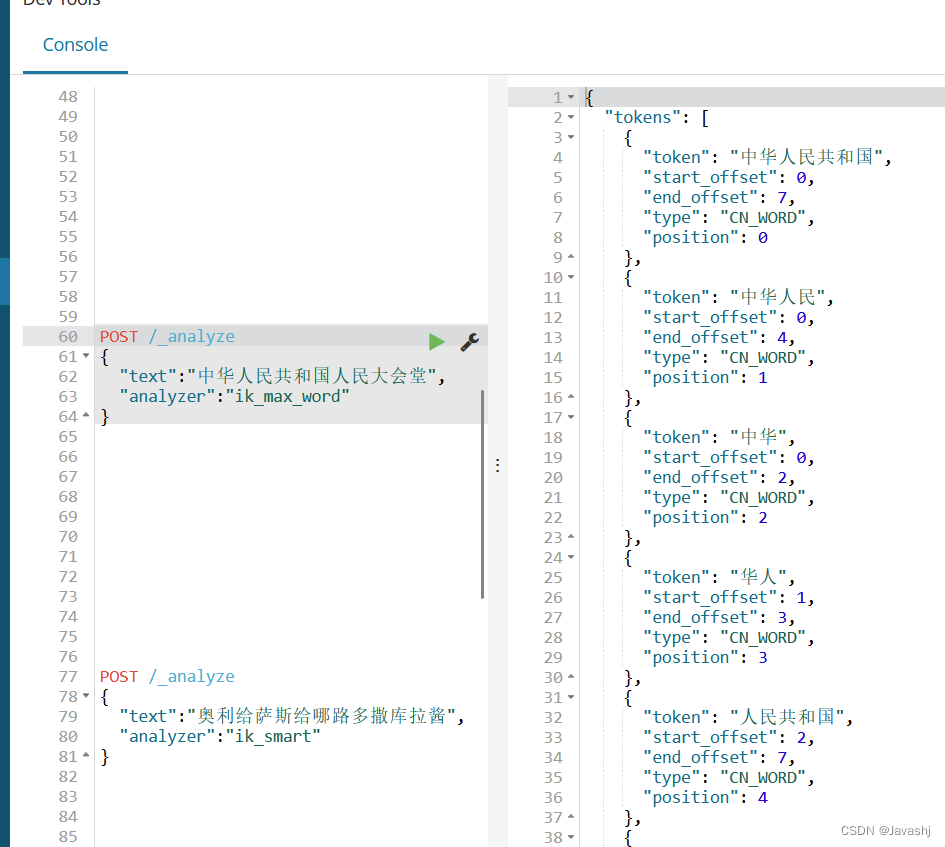Fold token object at response line 10

[571, 277]
